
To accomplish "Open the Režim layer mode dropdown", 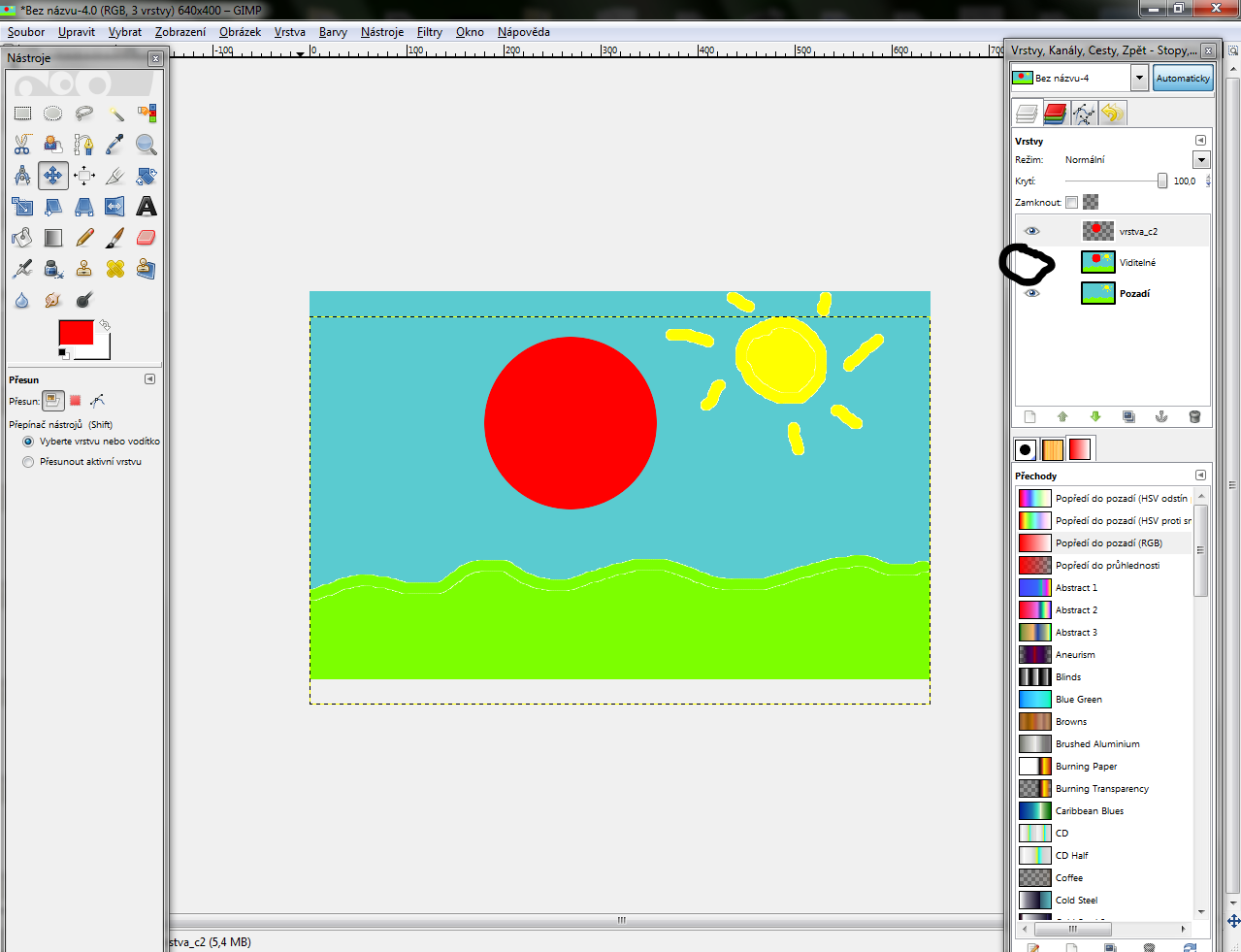I will tap(1201, 160).
